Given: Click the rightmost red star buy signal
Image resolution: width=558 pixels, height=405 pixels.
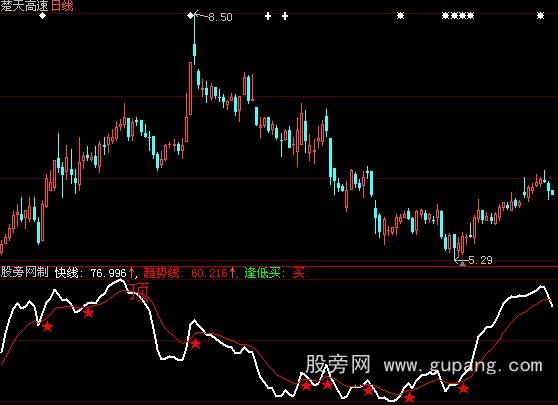Looking at the screenshot, I should pyautogui.click(x=463, y=389).
